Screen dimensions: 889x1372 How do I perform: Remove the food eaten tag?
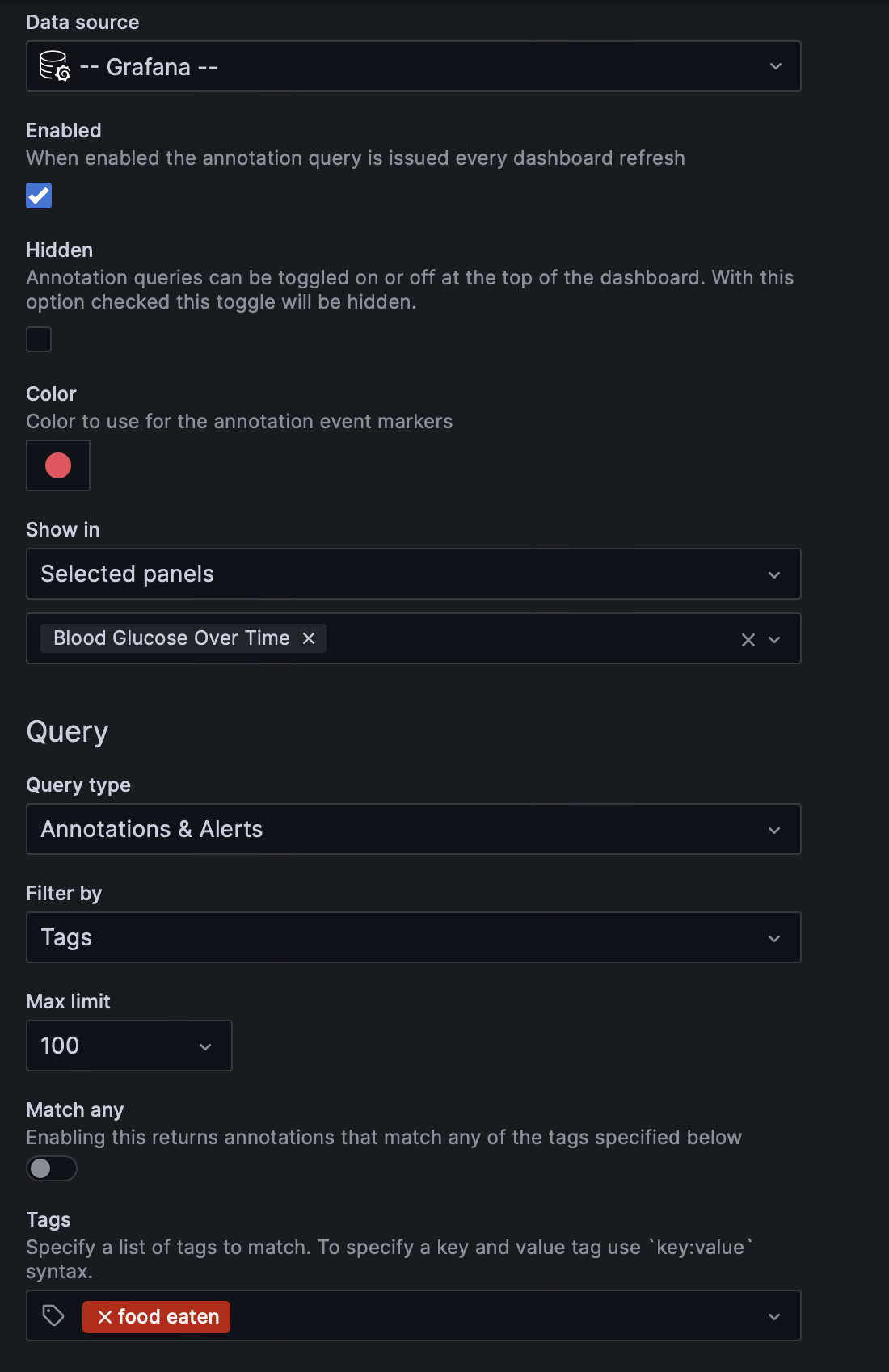[104, 1317]
